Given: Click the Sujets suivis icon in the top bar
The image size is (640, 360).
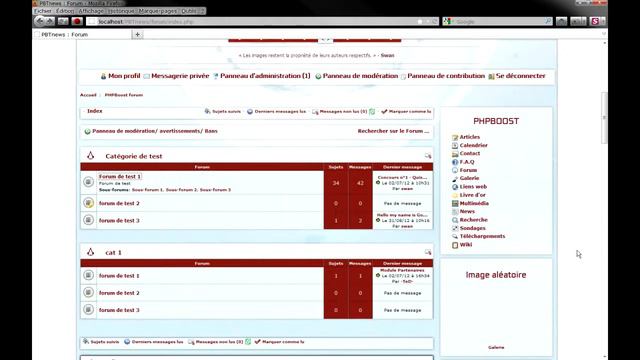Looking at the screenshot, I should coord(207,111).
